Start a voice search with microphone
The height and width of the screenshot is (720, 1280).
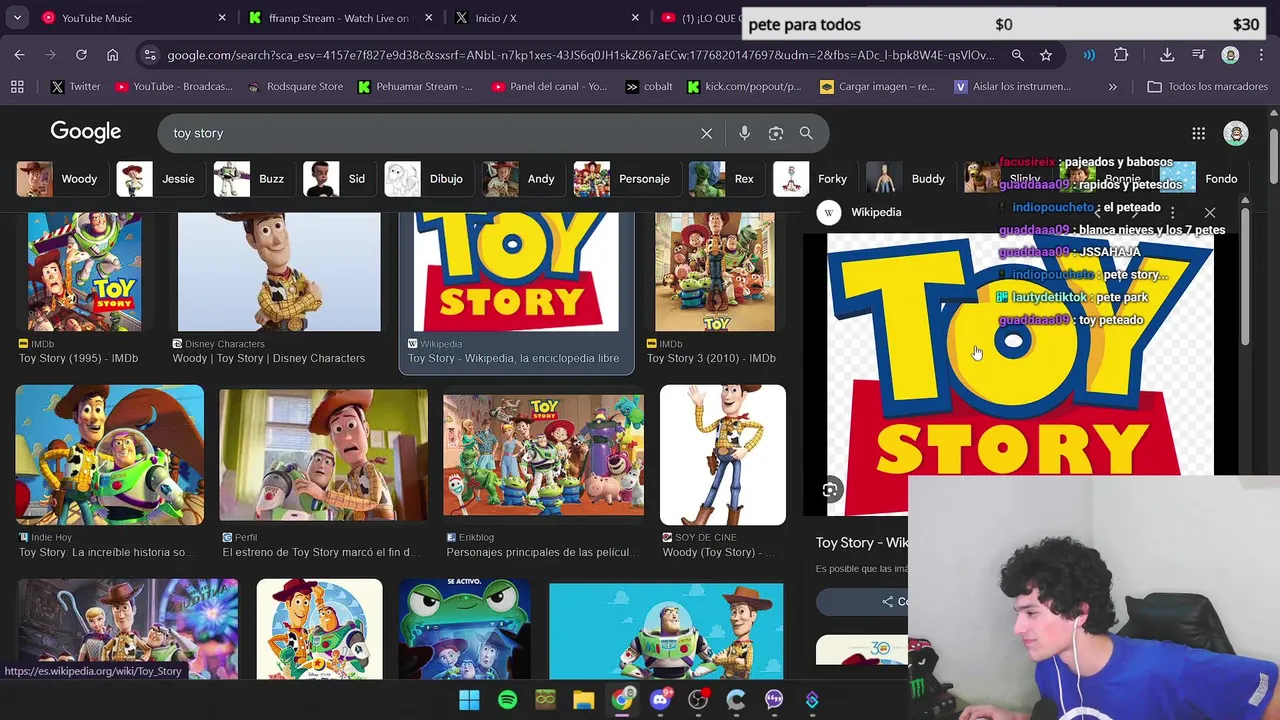tap(744, 133)
